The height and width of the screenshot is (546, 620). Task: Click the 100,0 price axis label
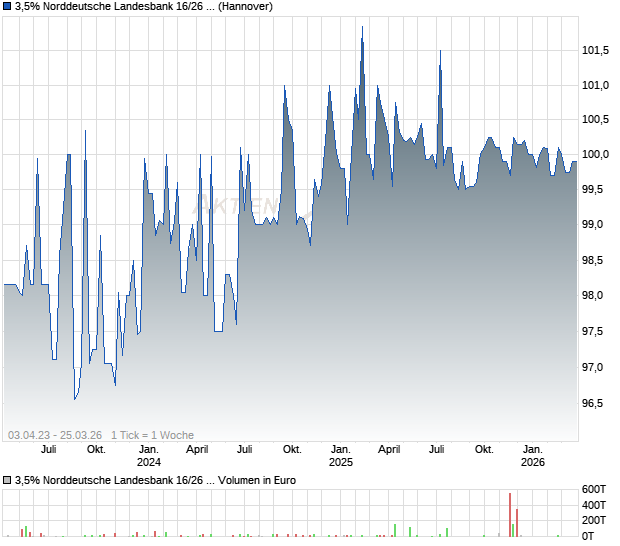[596, 155]
